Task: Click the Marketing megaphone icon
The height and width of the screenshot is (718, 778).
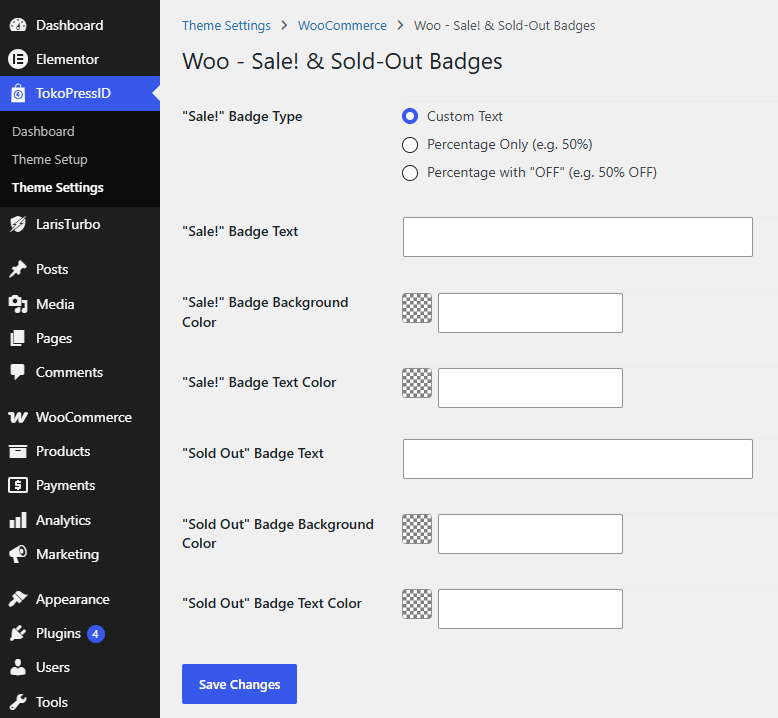Action: (x=18, y=554)
